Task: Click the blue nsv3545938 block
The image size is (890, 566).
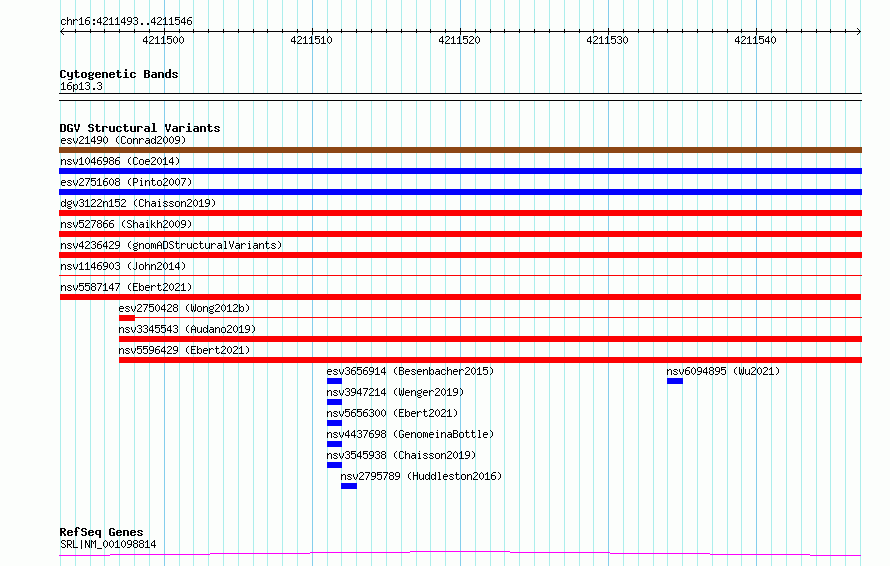Action: 334,465
